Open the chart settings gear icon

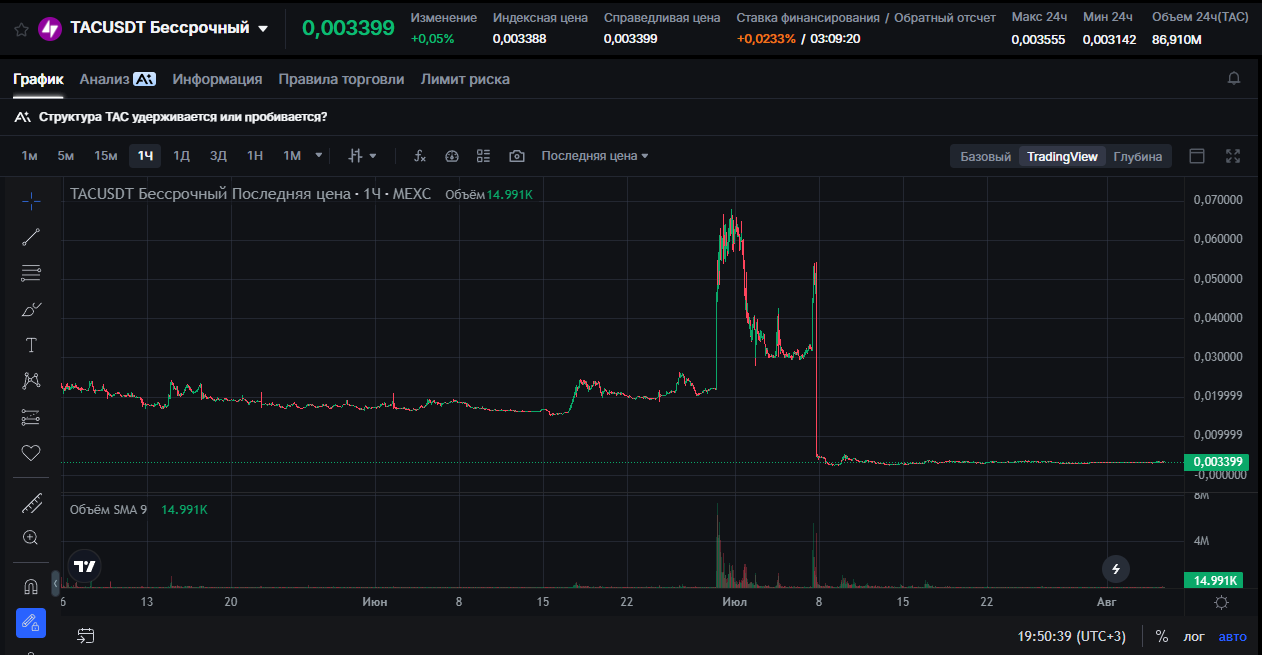pos(1221,602)
